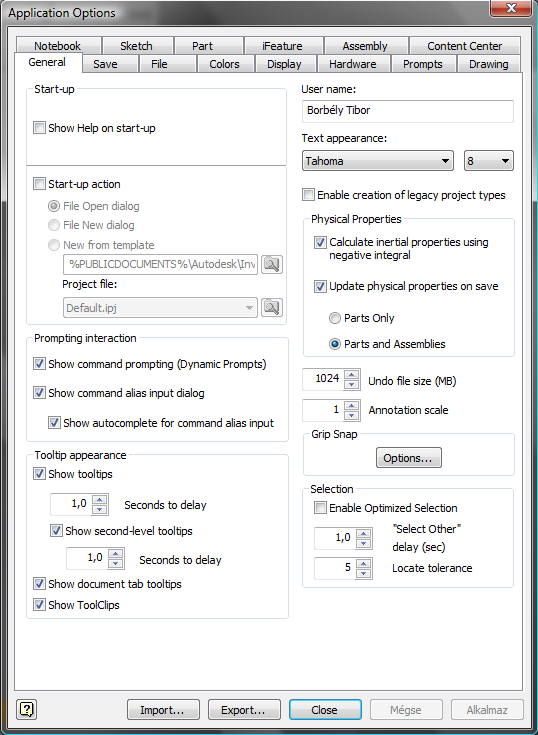
Task: Increase Select Other delay spinner value
Action: pyautogui.click(x=364, y=533)
